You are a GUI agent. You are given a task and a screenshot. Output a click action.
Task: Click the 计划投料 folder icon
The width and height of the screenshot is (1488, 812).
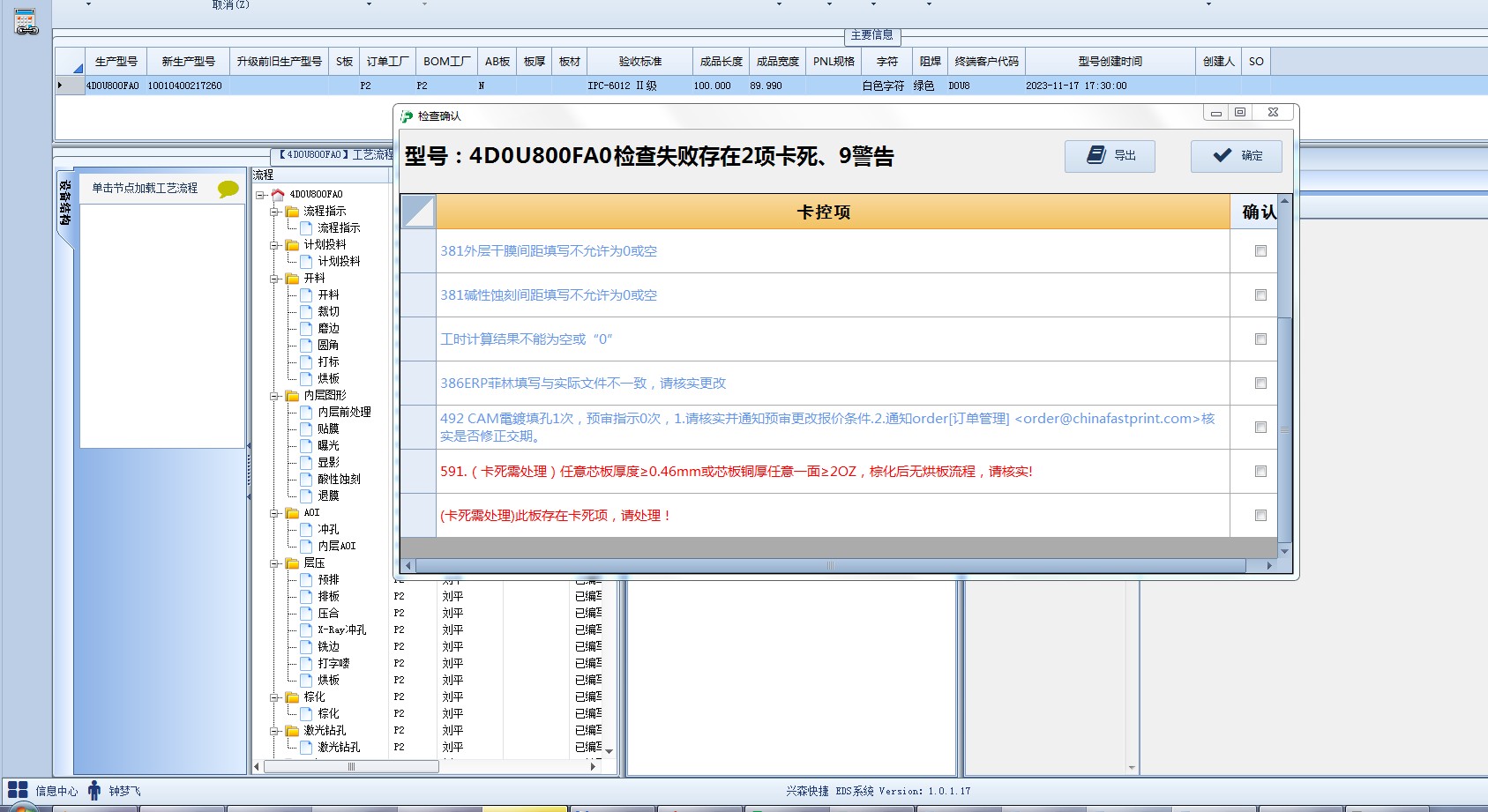[x=292, y=245]
